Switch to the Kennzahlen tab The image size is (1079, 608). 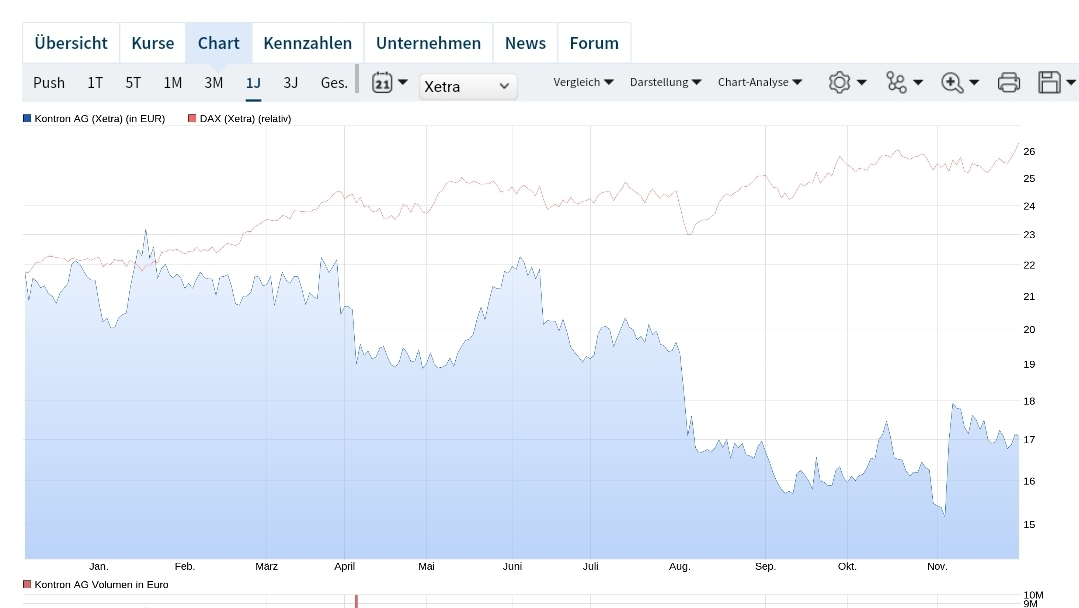(307, 42)
